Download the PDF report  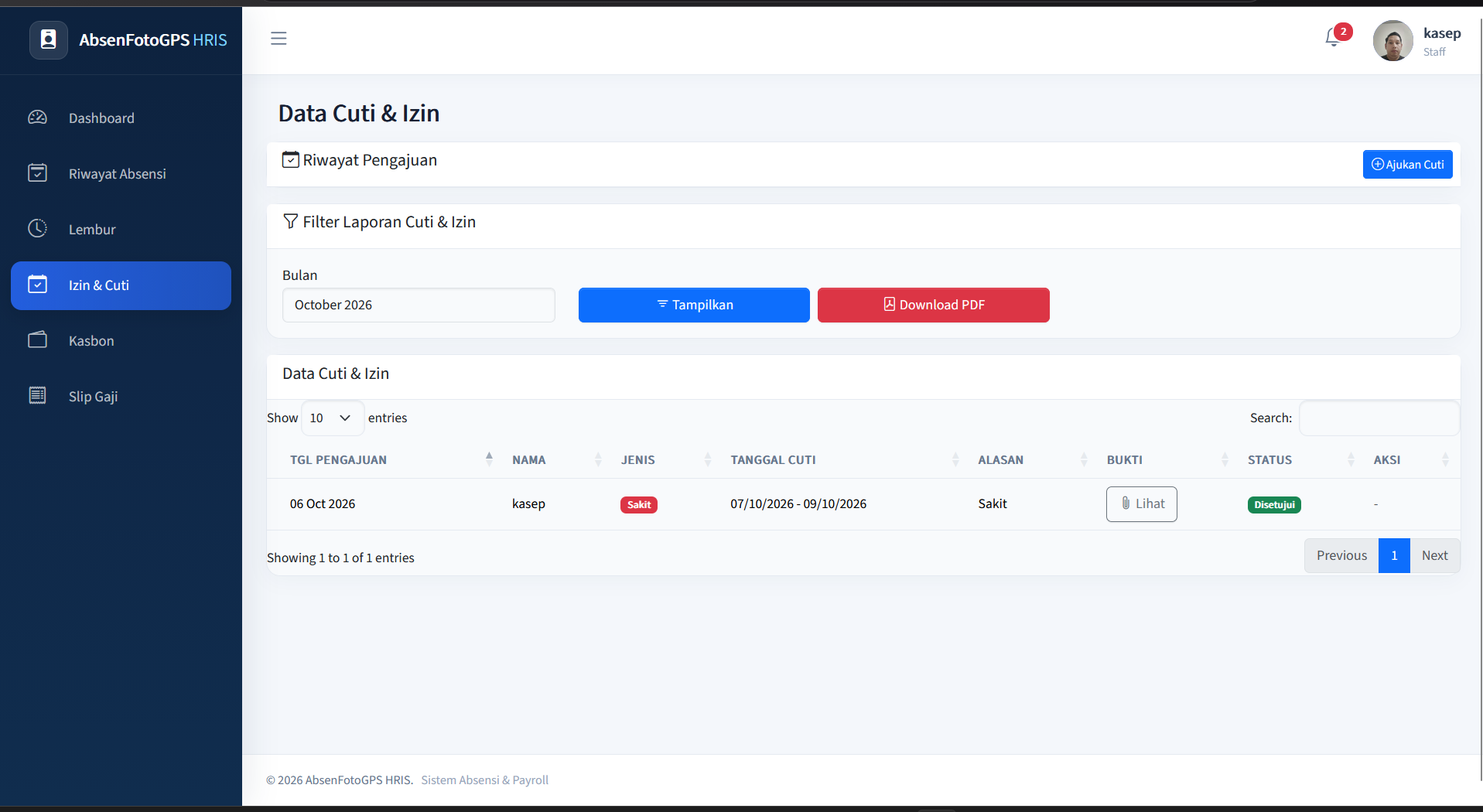point(933,305)
